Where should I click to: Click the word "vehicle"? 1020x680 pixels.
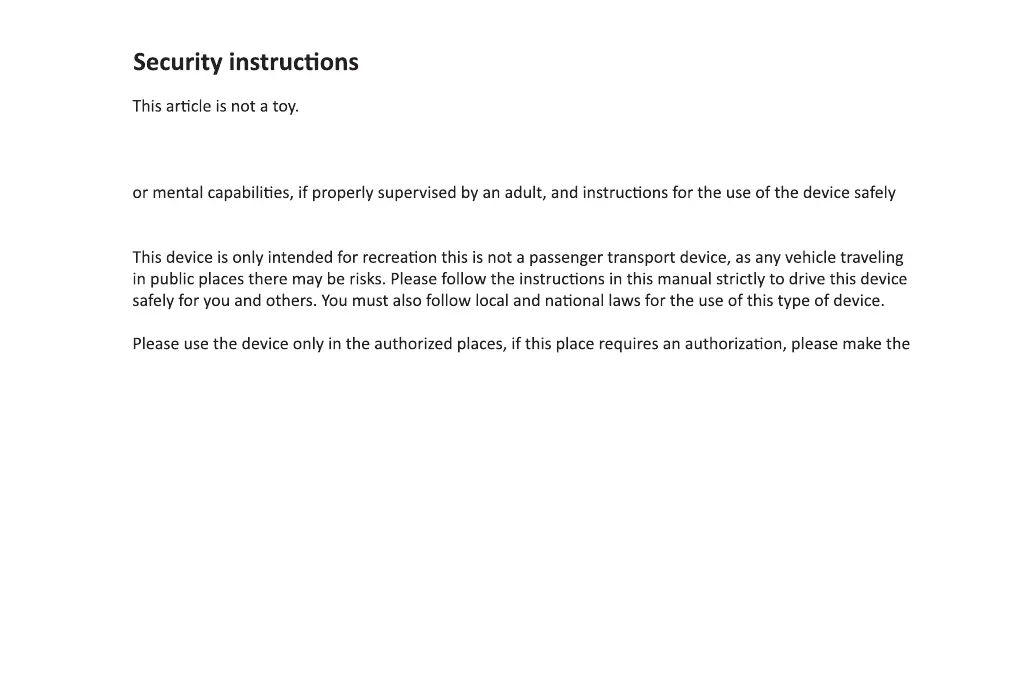[810, 257]
